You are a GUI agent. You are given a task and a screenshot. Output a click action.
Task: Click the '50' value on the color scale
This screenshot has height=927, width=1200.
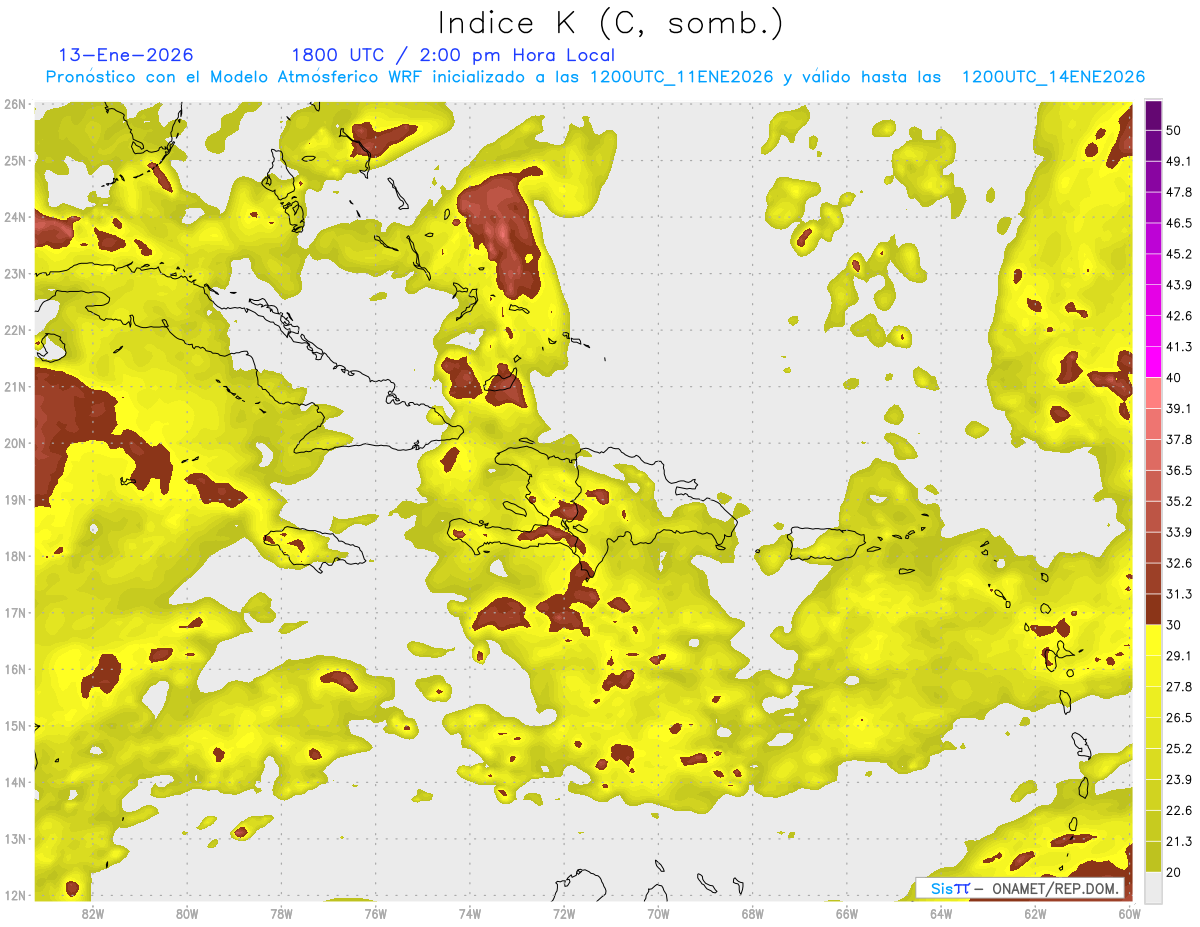1174,130
